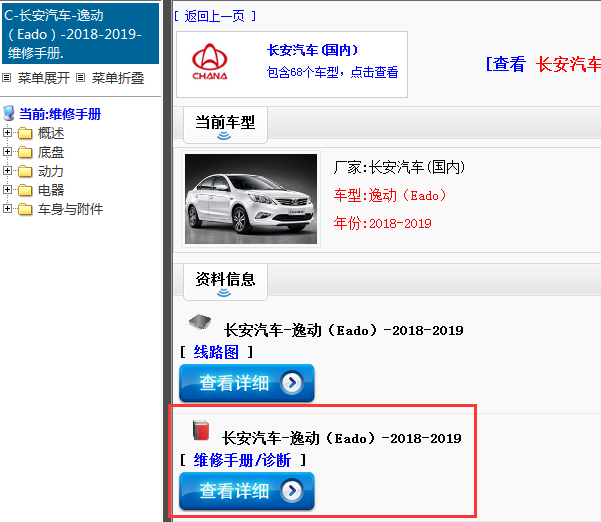This screenshot has width=601, height=522.
Task: Click the sidebar title C-长安汽车-逸动 banner
Action: (x=80, y=33)
